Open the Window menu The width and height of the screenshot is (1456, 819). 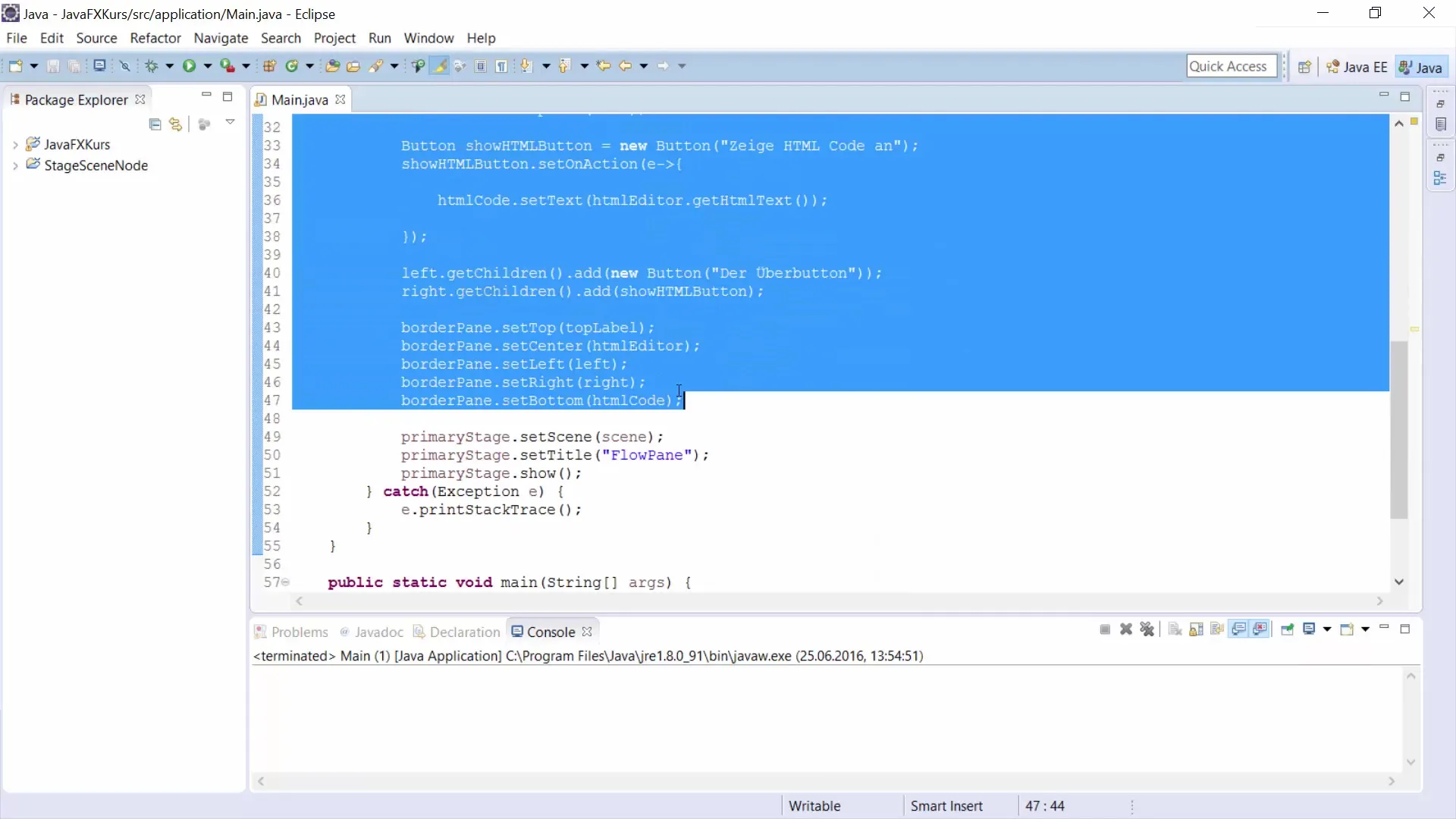(428, 38)
